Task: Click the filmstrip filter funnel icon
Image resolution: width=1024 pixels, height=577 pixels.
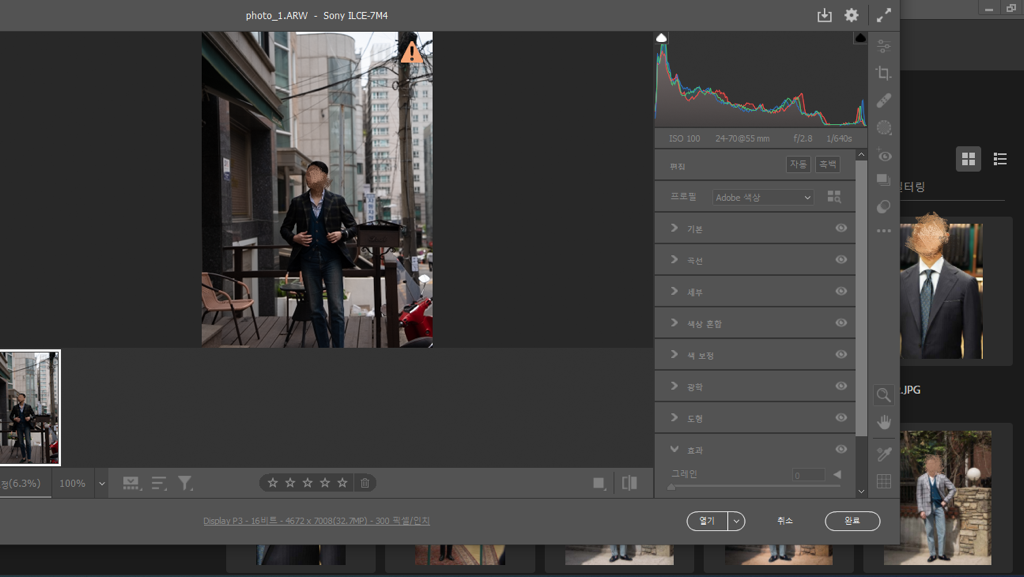Action: [185, 483]
